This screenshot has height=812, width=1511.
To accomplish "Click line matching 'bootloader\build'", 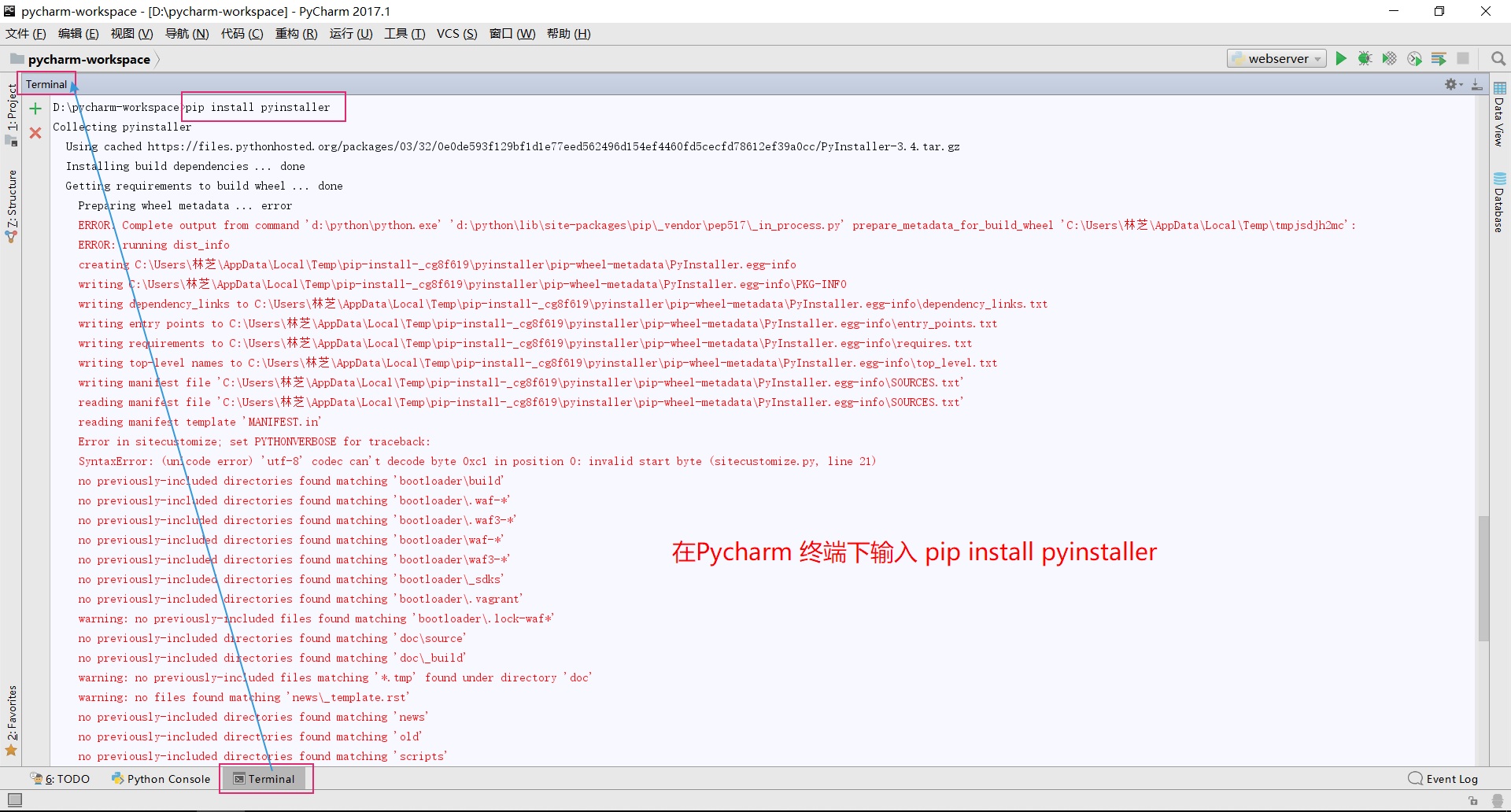I will [x=290, y=481].
